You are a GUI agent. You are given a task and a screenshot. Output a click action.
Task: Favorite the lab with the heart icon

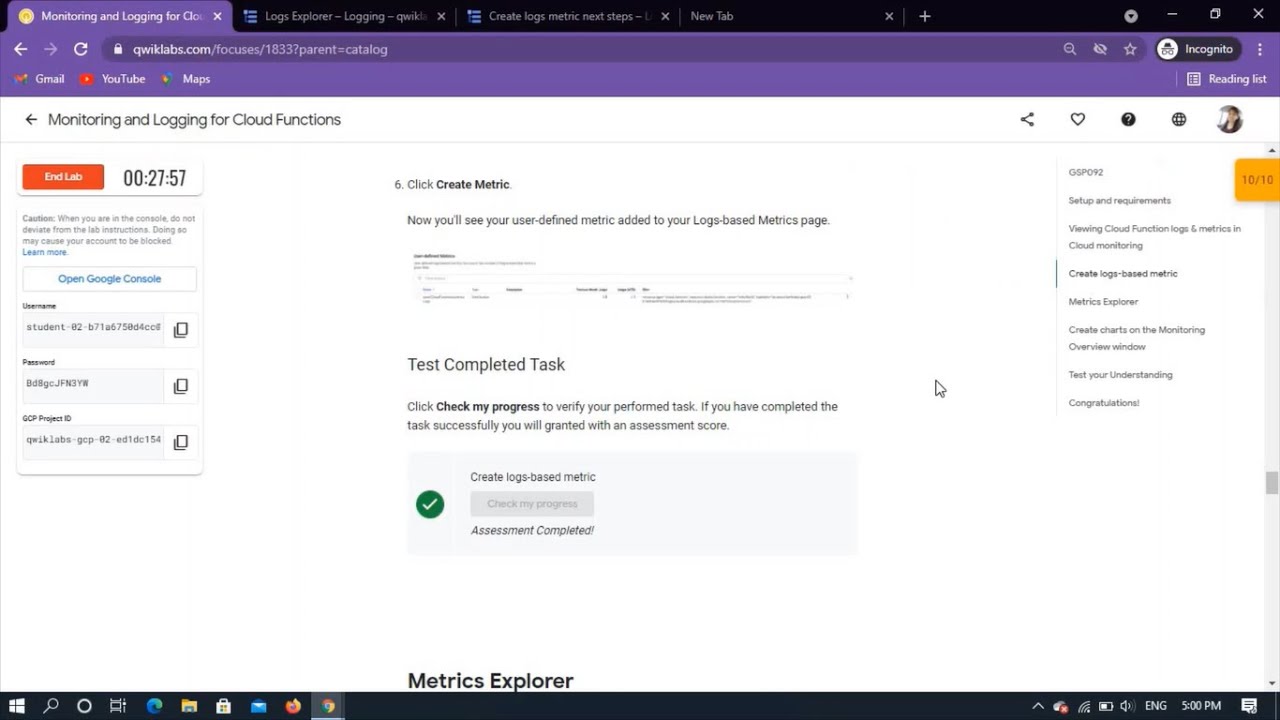[x=1078, y=120]
